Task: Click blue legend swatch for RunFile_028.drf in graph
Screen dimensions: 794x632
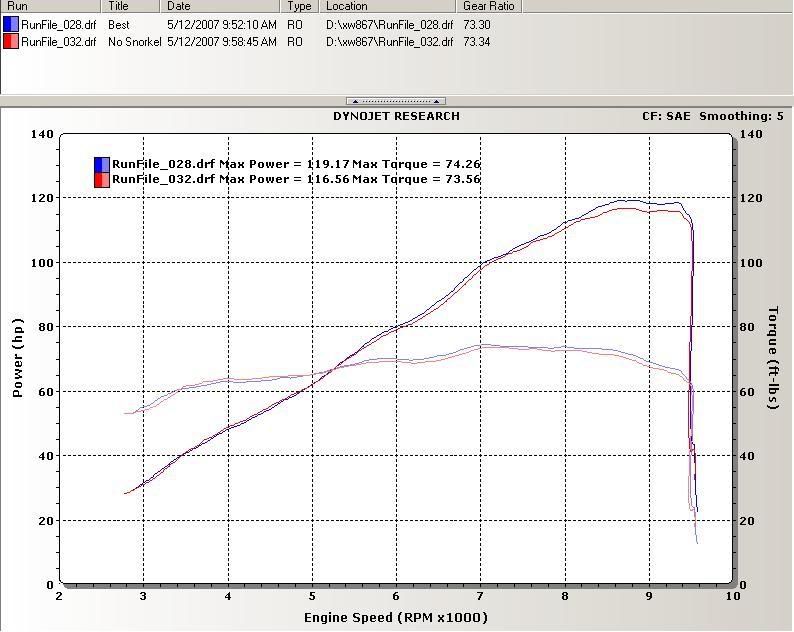Action: pyautogui.click(x=102, y=165)
